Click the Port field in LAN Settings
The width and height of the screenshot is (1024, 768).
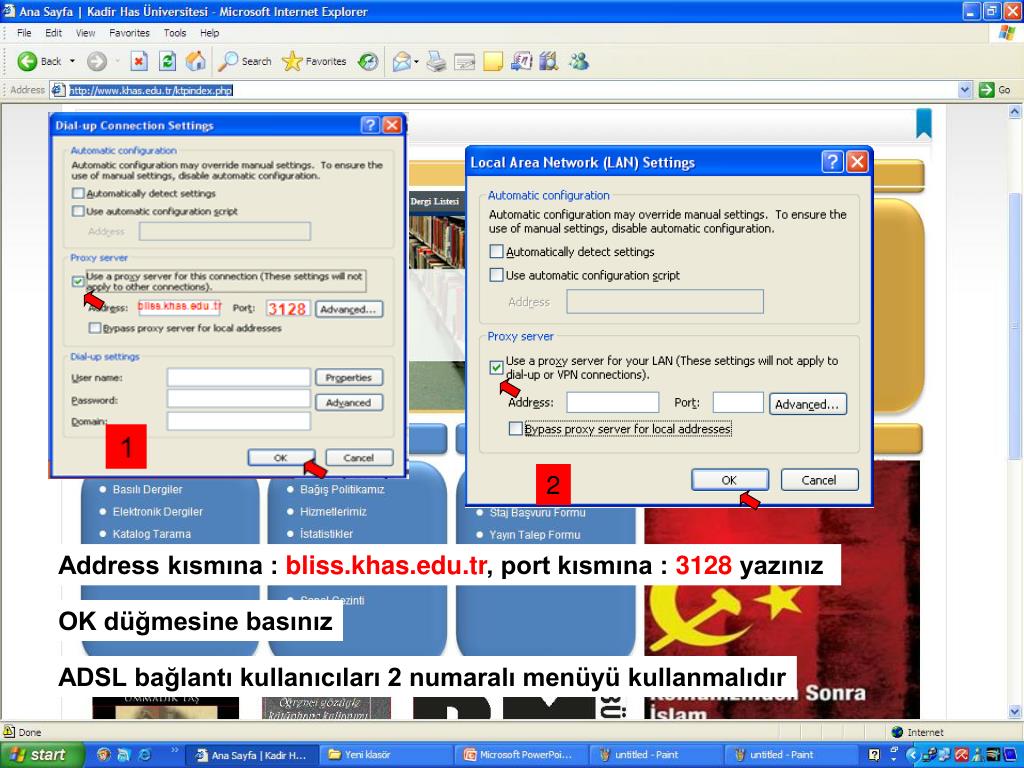click(738, 402)
